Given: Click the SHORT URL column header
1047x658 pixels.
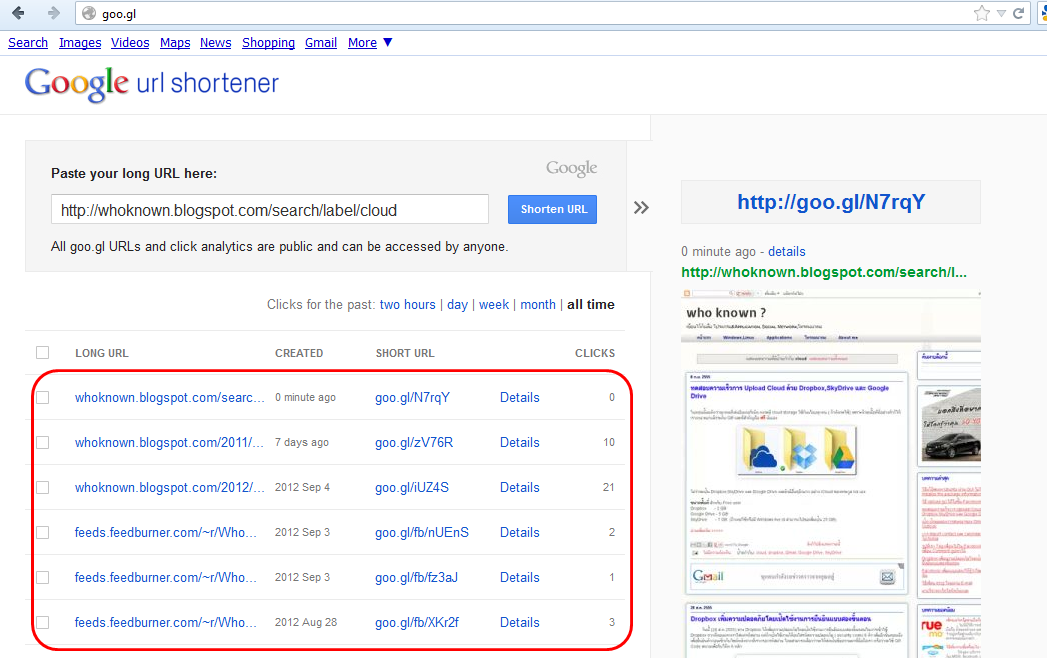Looking at the screenshot, I should click(405, 353).
